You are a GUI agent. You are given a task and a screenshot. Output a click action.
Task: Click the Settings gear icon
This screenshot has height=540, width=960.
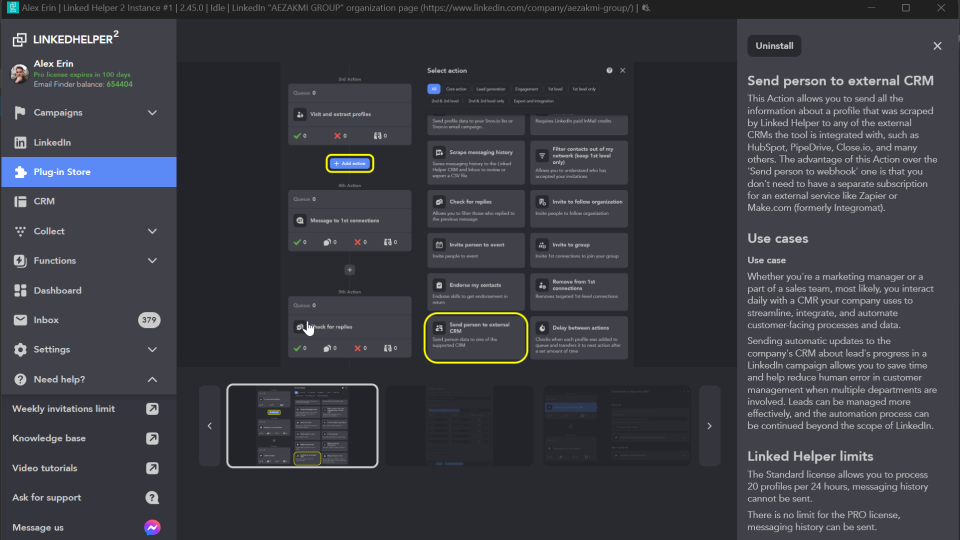[x=20, y=350]
